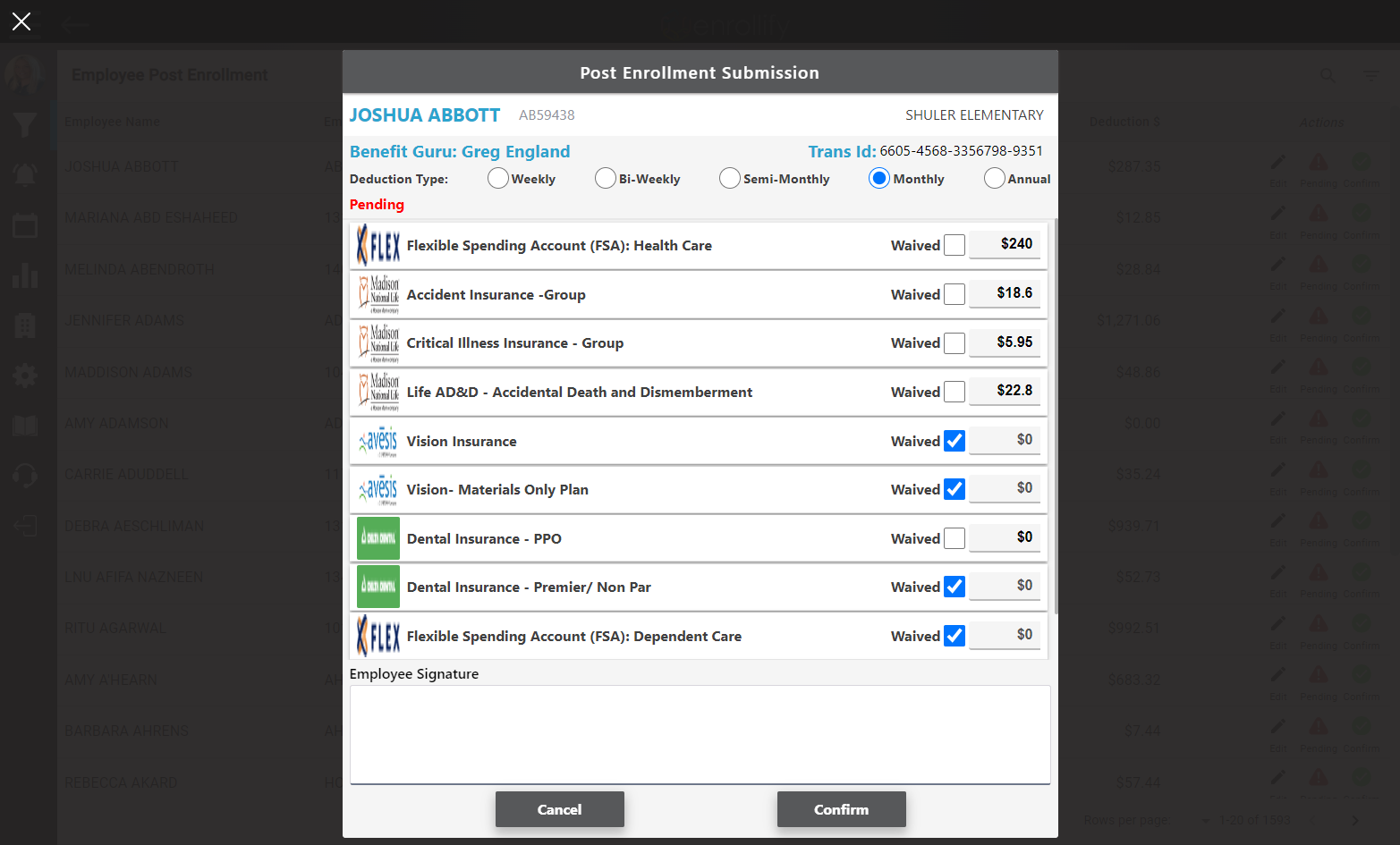Select the Semi-Monthly deduction type

click(730, 179)
